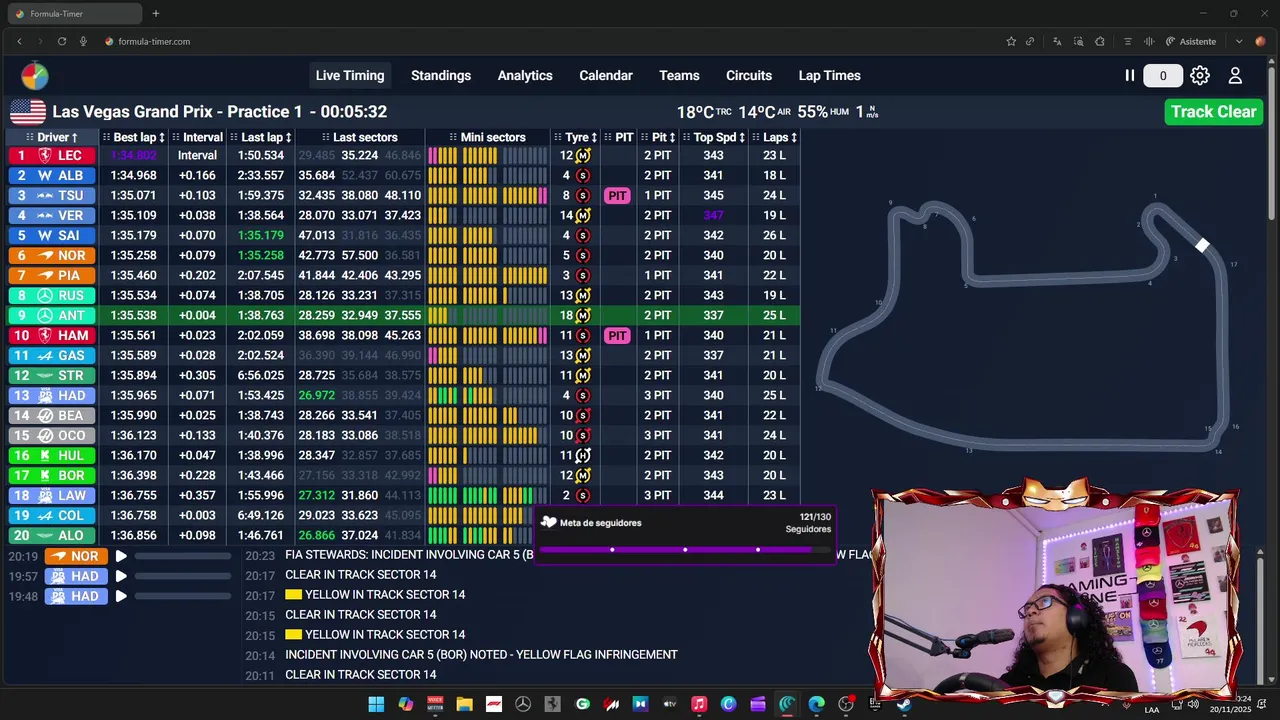Click the PIT badge in HAM's row
This screenshot has width=1280, height=720.
[x=617, y=336]
